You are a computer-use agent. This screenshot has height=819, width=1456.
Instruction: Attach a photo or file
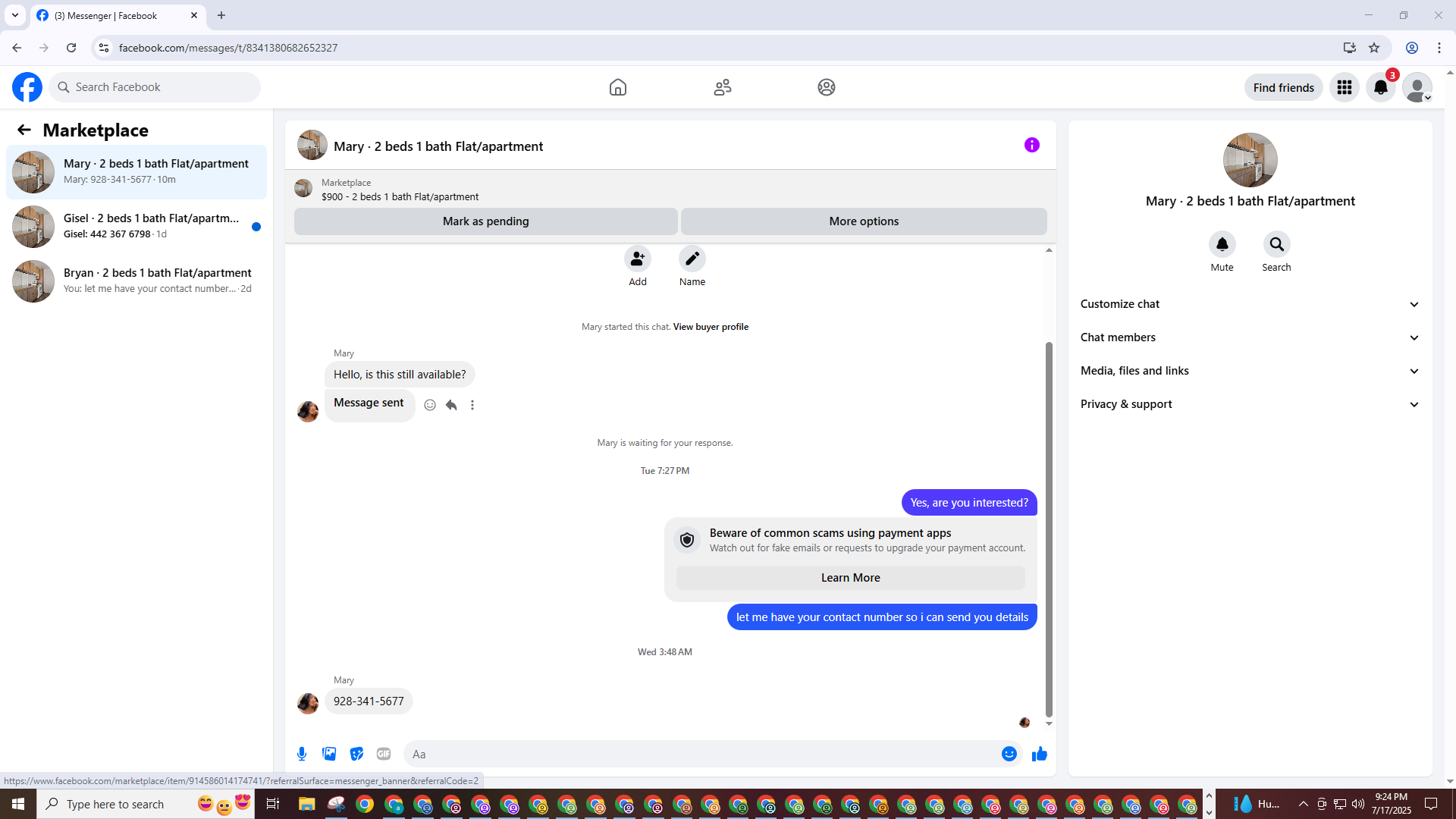(329, 754)
